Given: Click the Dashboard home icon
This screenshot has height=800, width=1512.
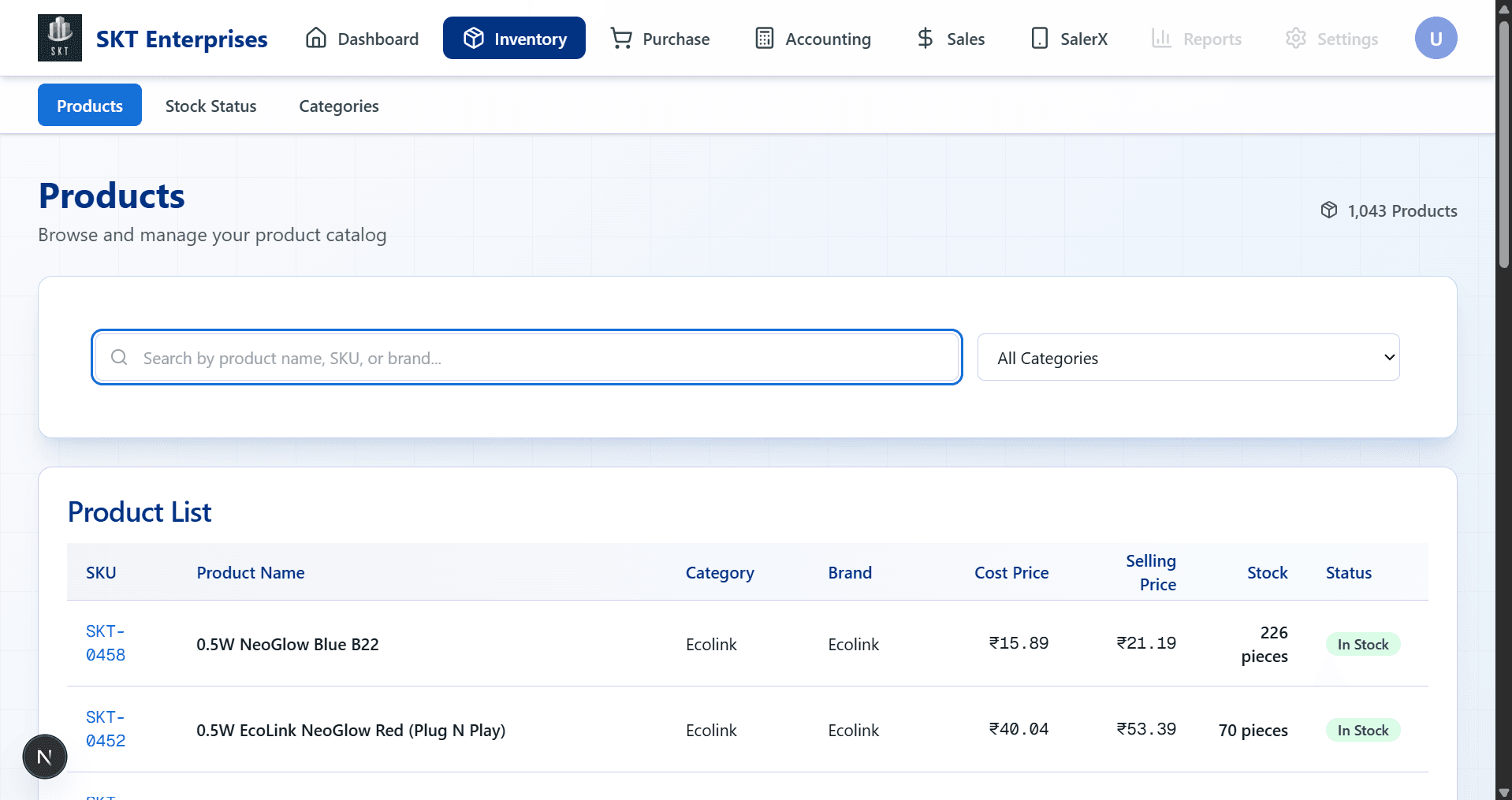Looking at the screenshot, I should click(x=316, y=38).
